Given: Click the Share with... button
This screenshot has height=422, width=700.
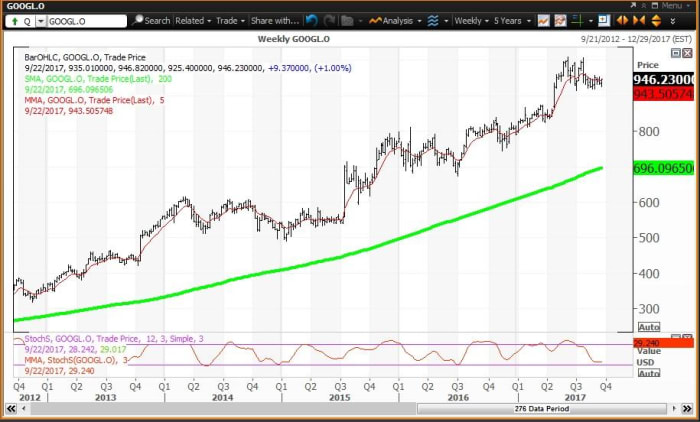Looking at the screenshot, I should 275,20.
